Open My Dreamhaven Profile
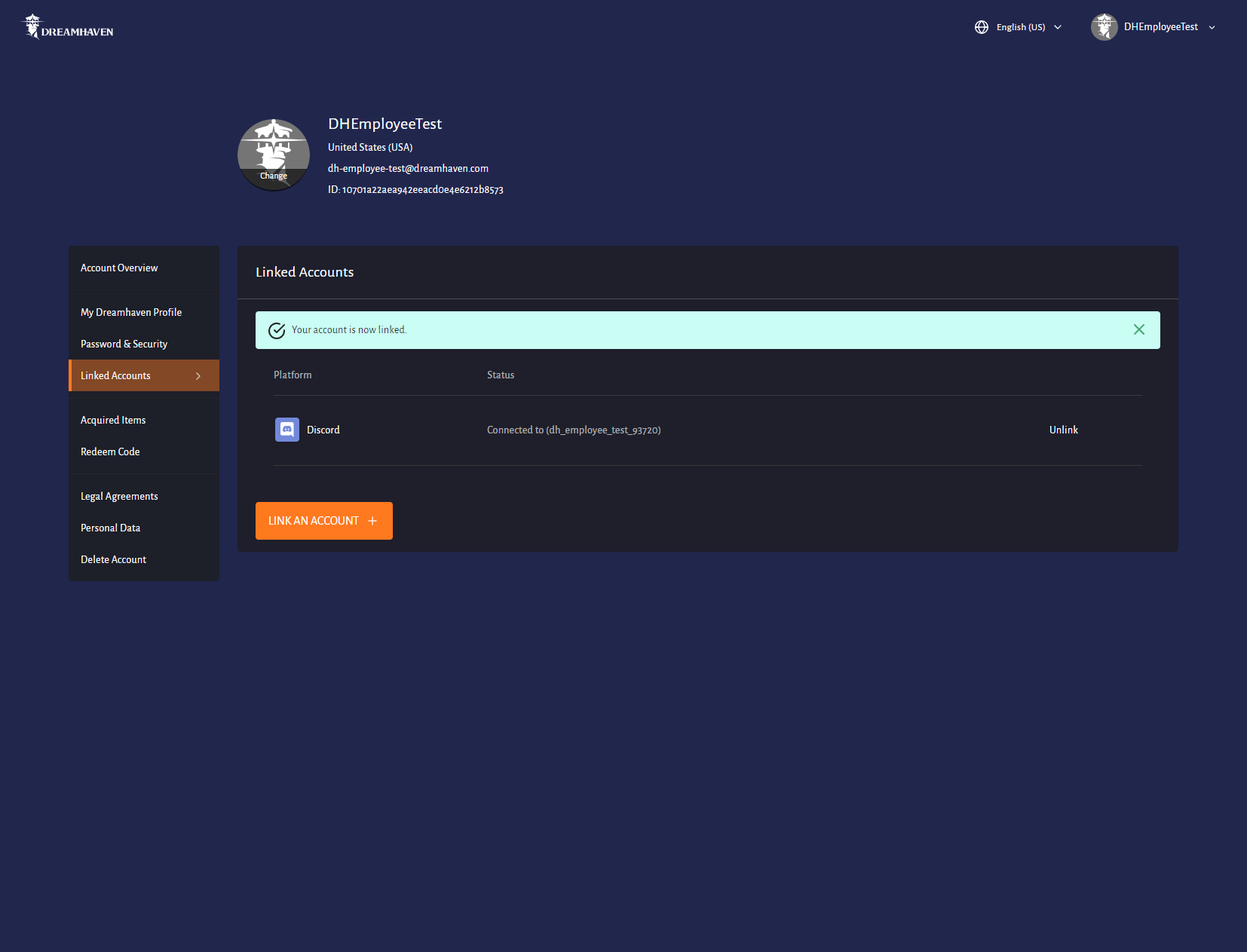The image size is (1247, 952). [130, 311]
